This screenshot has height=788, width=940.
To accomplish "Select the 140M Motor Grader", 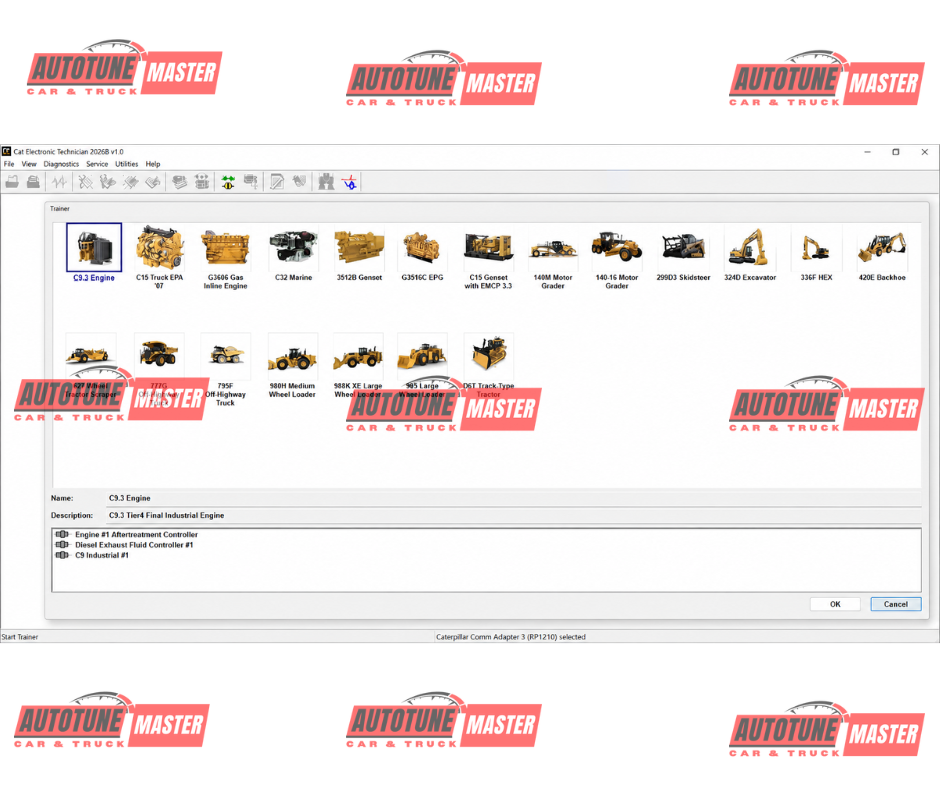I will coord(553,247).
